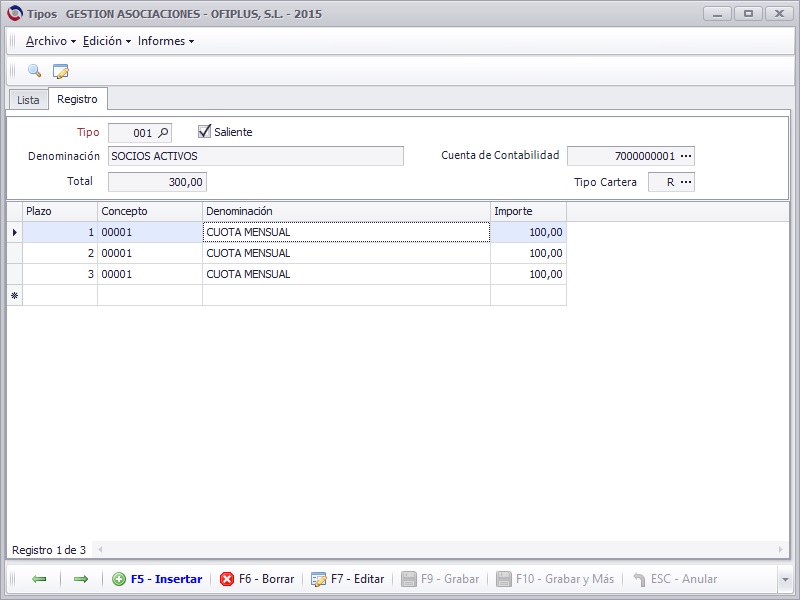Switch to the Lista tab
The width and height of the screenshot is (800, 600).
(x=28, y=100)
